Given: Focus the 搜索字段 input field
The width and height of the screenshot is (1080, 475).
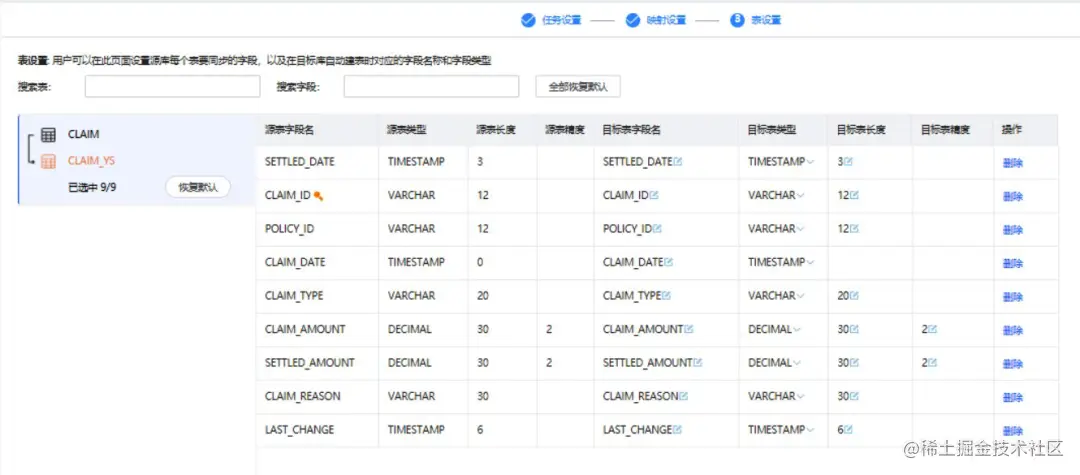Looking at the screenshot, I should (431, 87).
